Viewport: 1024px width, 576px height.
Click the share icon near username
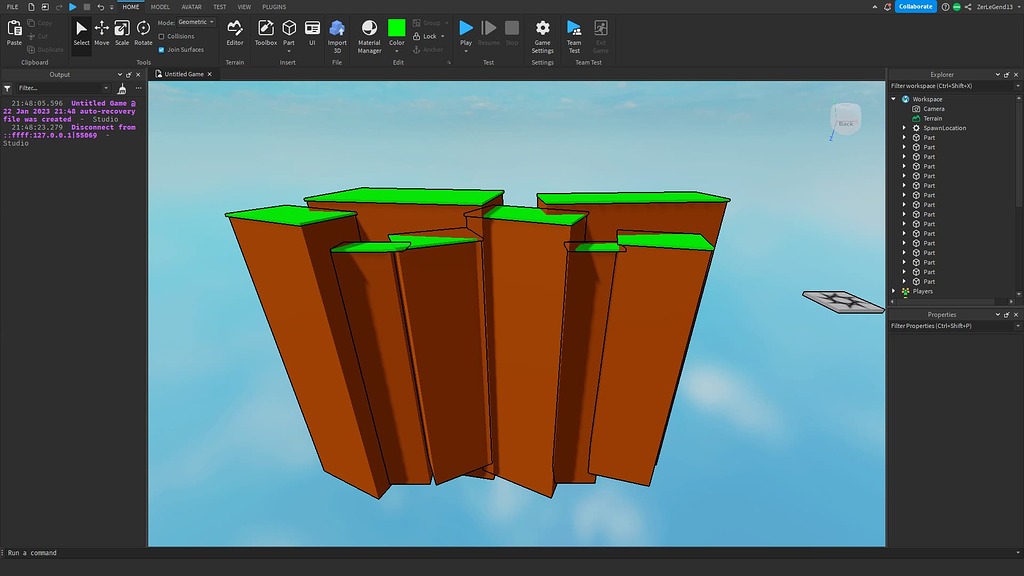[x=968, y=7]
